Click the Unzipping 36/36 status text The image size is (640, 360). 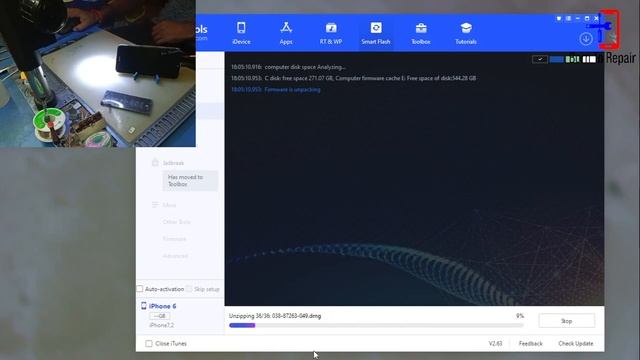(275, 316)
